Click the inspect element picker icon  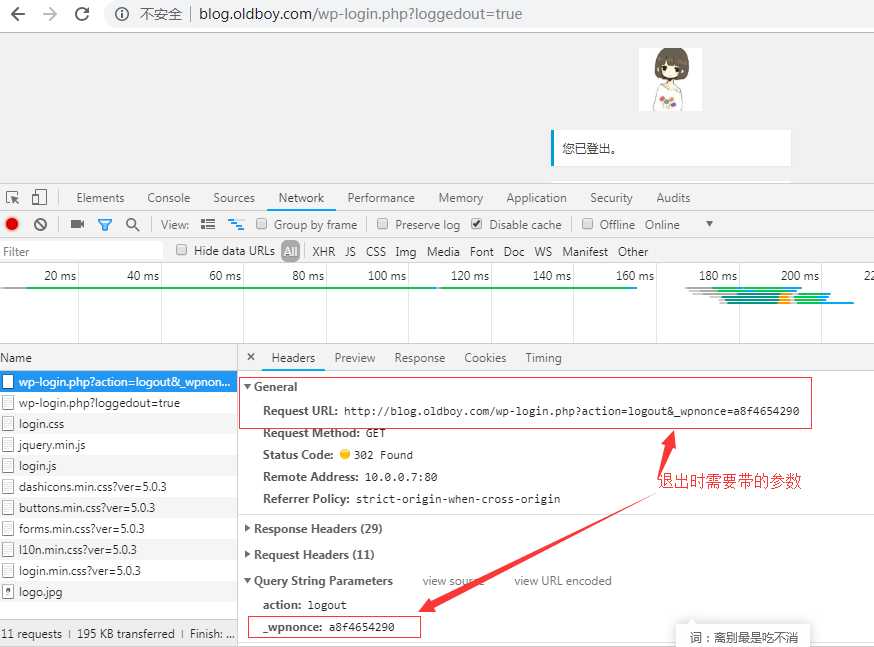[x=13, y=198]
